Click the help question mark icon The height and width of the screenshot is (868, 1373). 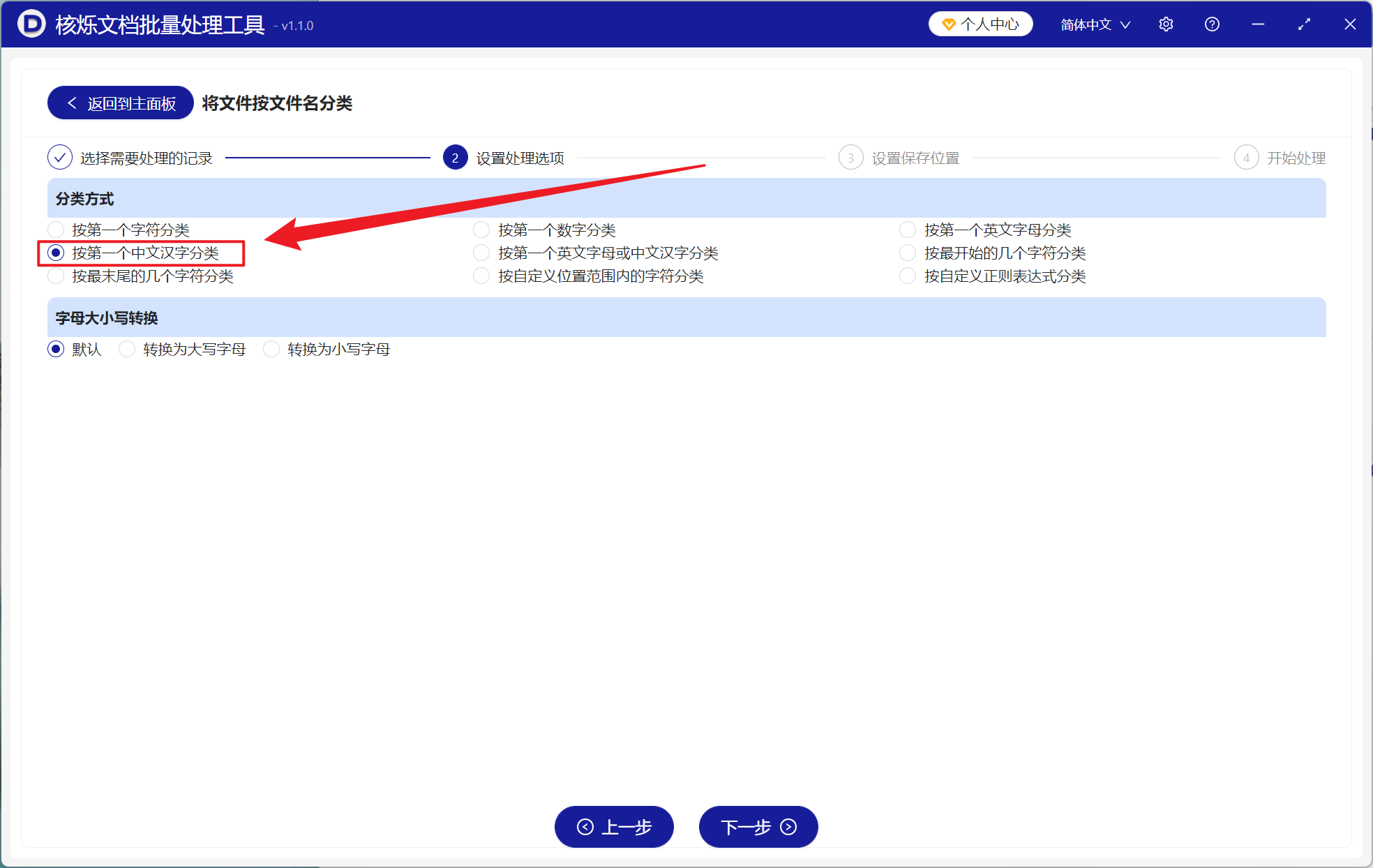(x=1212, y=24)
